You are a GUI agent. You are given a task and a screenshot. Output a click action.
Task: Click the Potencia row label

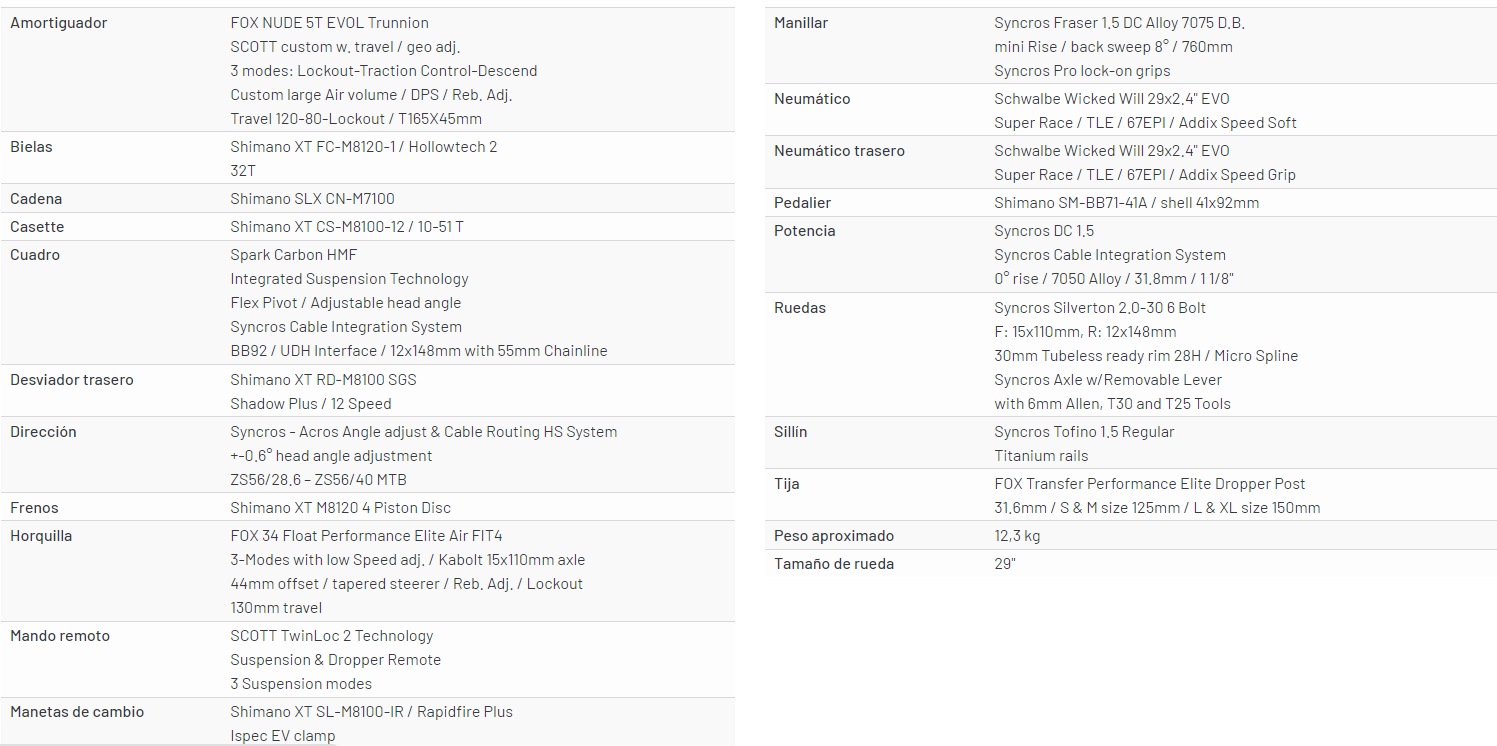(804, 231)
